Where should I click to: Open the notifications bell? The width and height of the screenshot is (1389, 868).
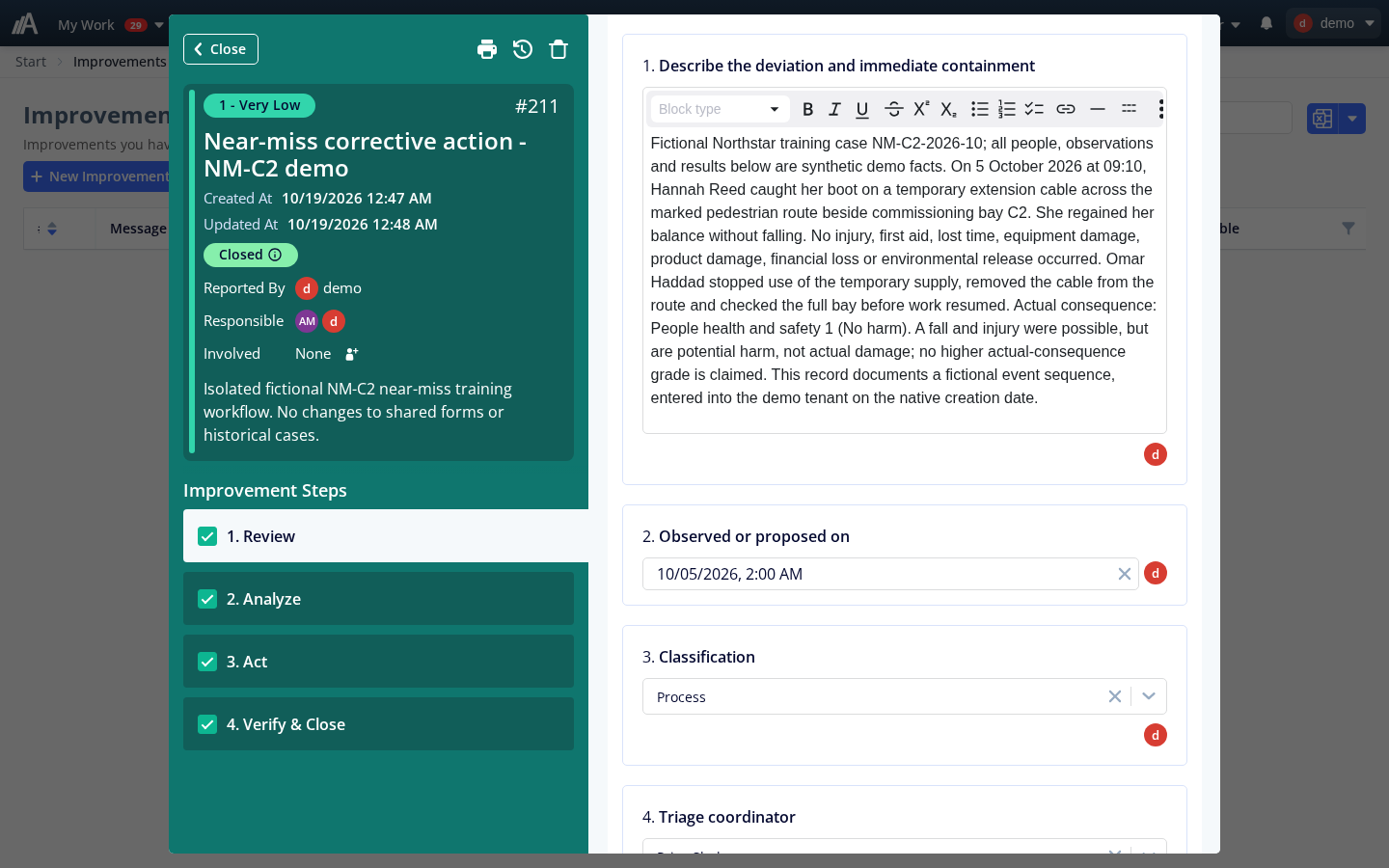click(x=1266, y=23)
